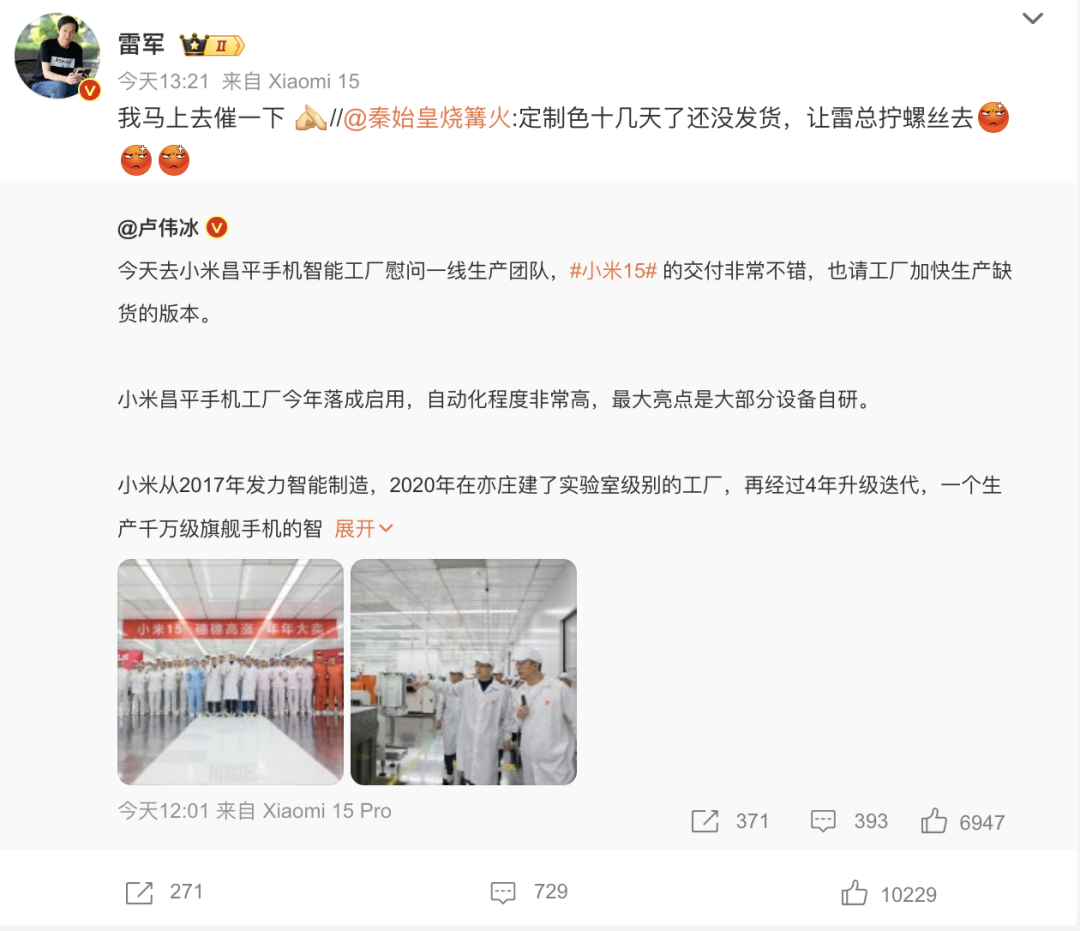View the factory group photo thumbnail

pos(230,671)
